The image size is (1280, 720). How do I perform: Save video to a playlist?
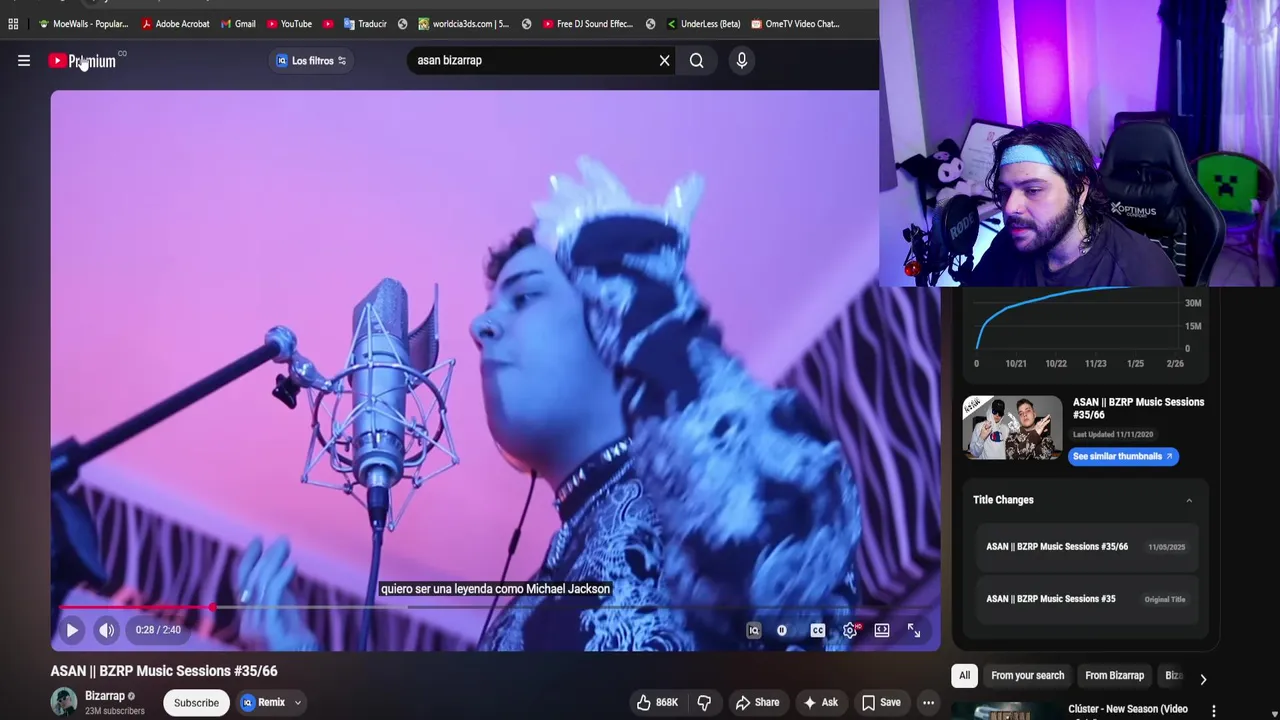pos(880,702)
